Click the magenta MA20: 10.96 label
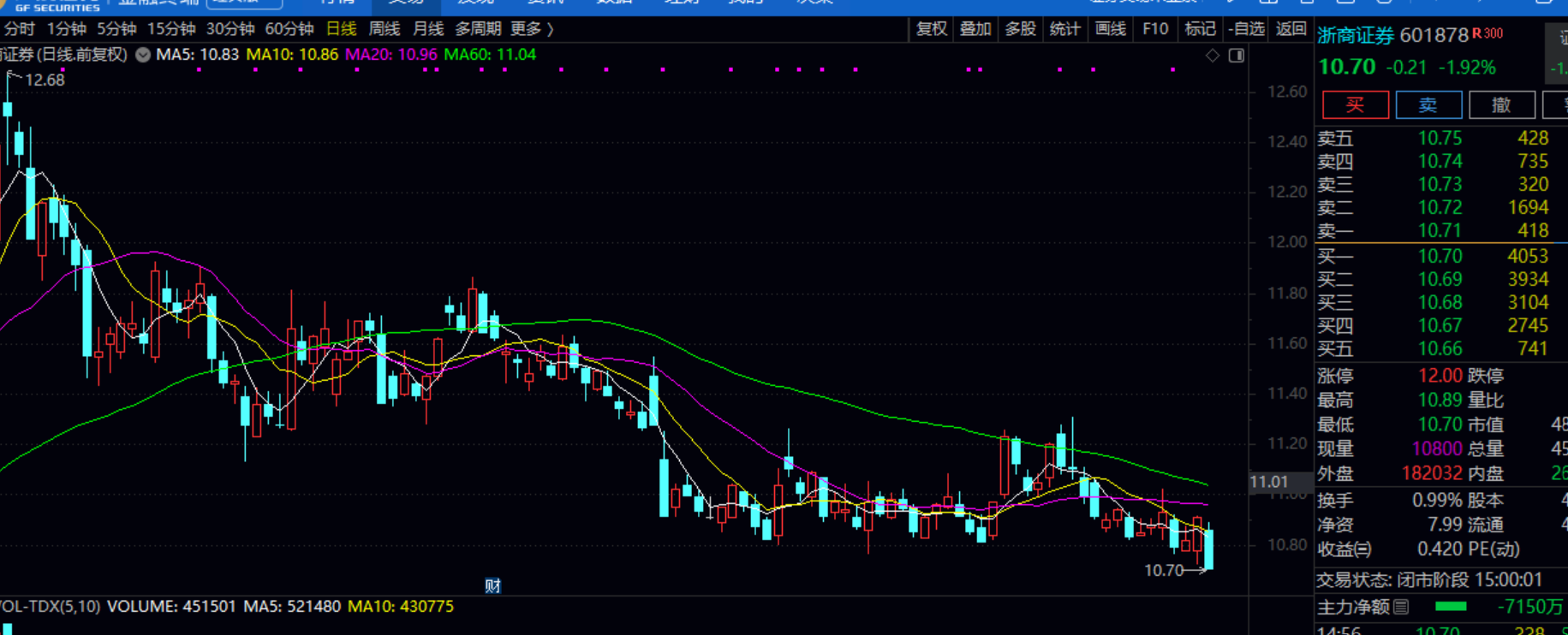This screenshot has width=1568, height=635. coord(391,55)
